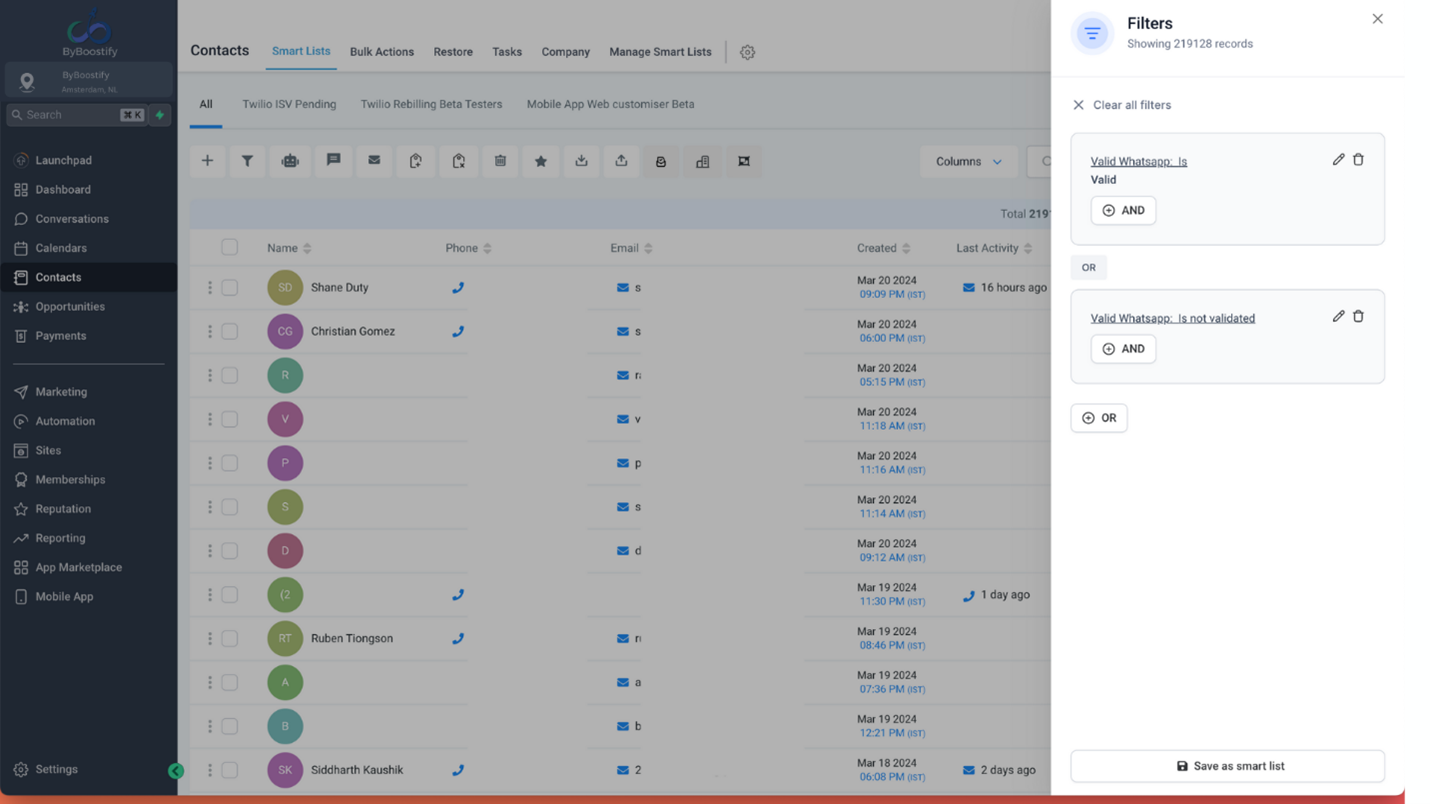Viewport: 1430px width, 804px height.
Task: Open row menu for Christian Gomez
Action: (210, 332)
